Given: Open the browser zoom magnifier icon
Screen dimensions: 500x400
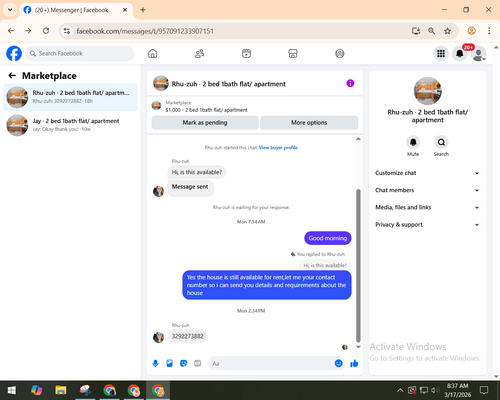Looking at the screenshot, I should [x=431, y=31].
